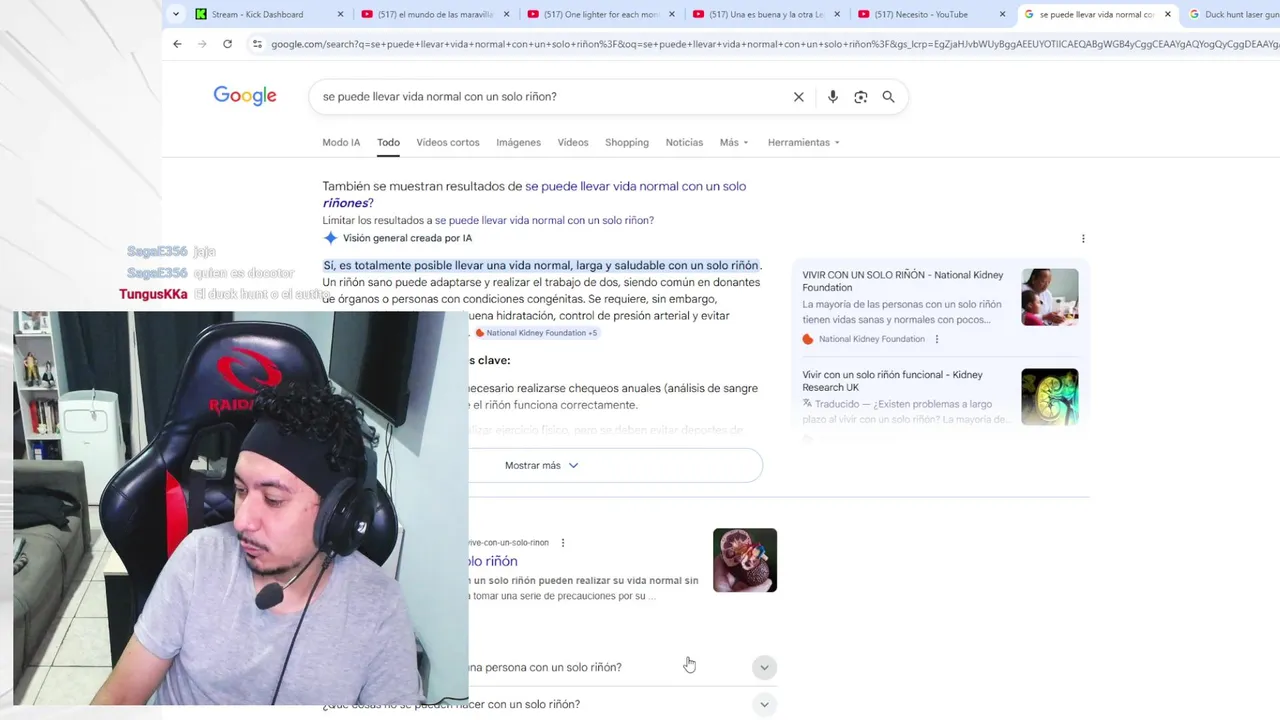The height and width of the screenshot is (720, 1280).
Task: Expand the Herramientas dropdown
Action: pos(803,142)
